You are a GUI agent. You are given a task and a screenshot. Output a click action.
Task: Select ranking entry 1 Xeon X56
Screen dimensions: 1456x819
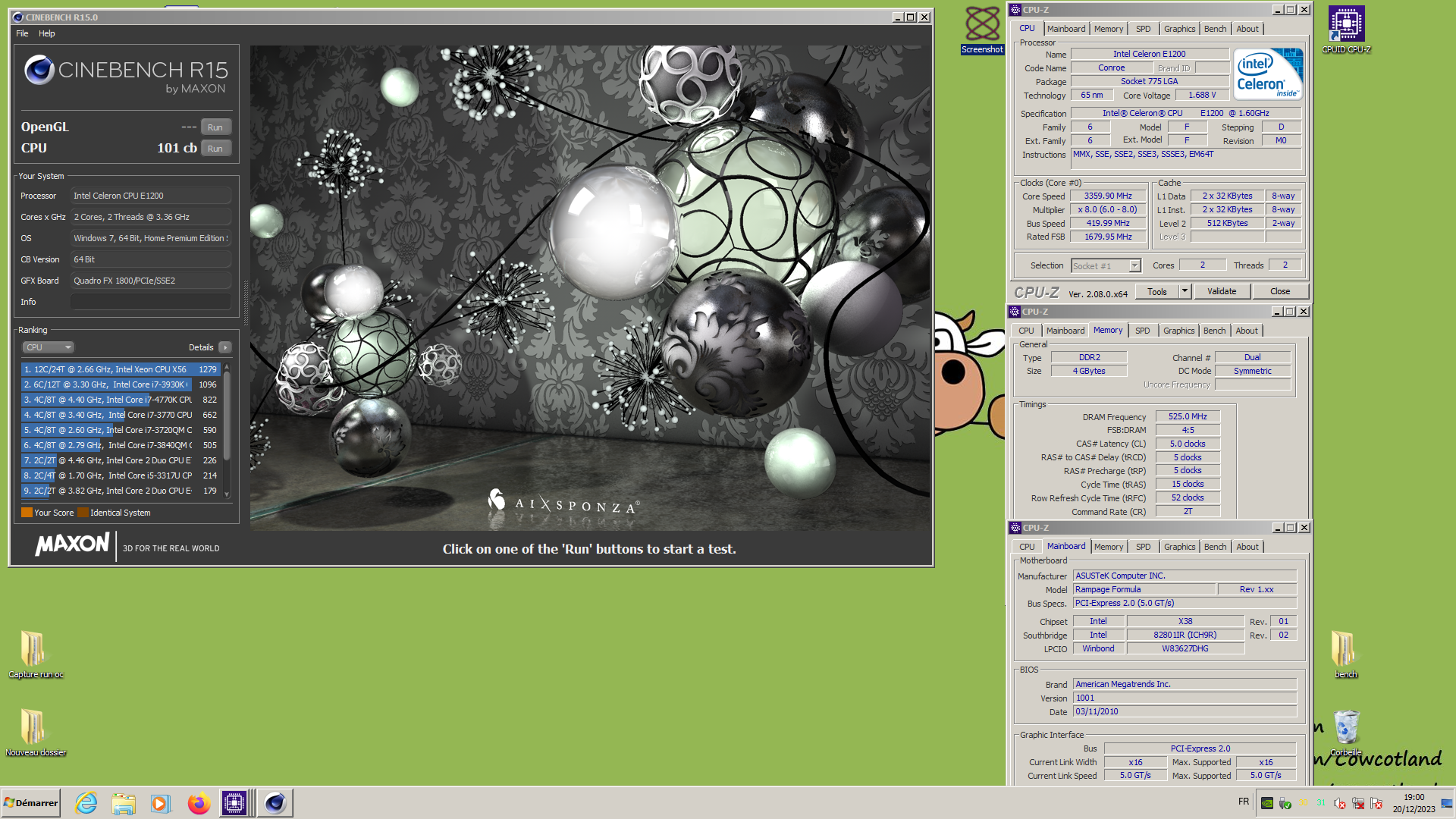121,369
